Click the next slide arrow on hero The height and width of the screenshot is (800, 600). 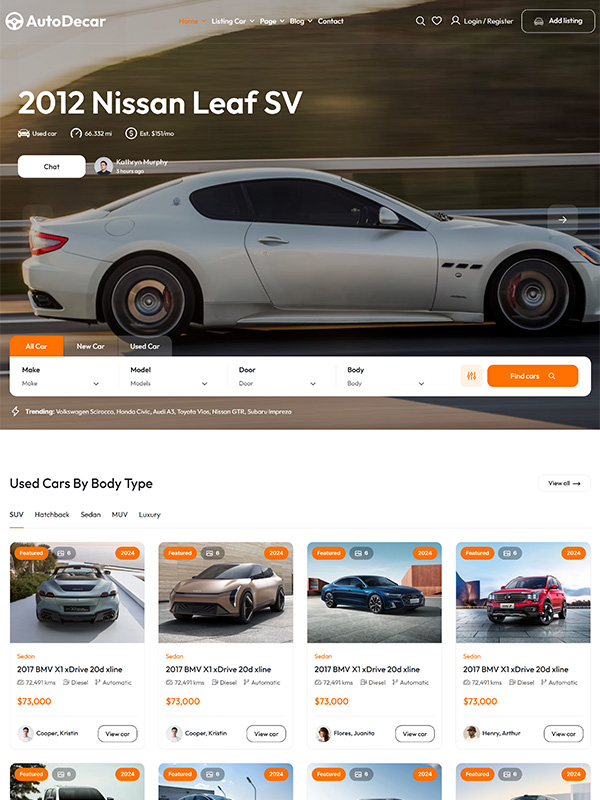[562, 219]
